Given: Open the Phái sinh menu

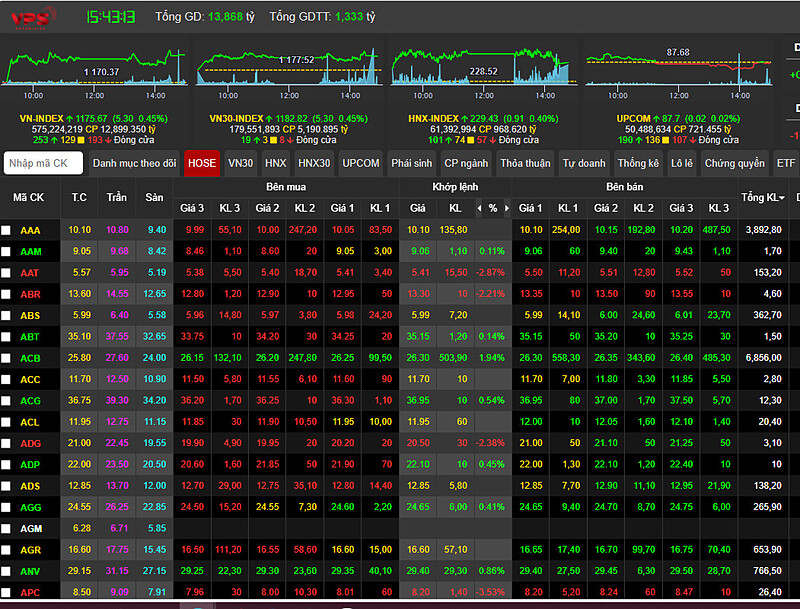Looking at the screenshot, I should click(x=411, y=163).
